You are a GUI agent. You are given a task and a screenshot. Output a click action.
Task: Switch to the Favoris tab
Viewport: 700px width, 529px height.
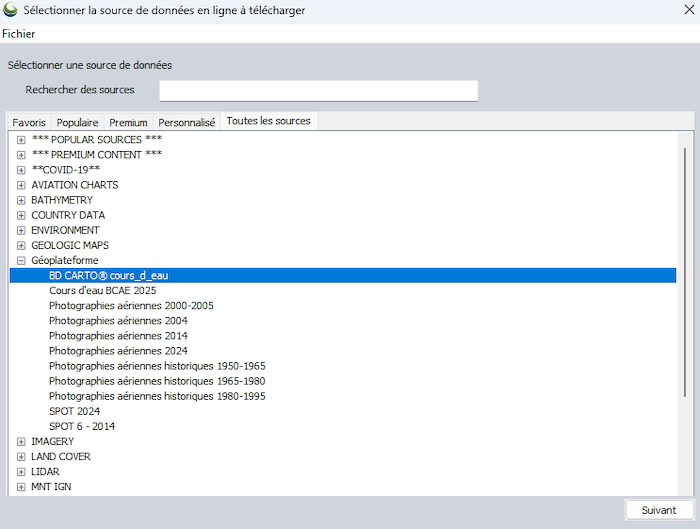tap(29, 122)
